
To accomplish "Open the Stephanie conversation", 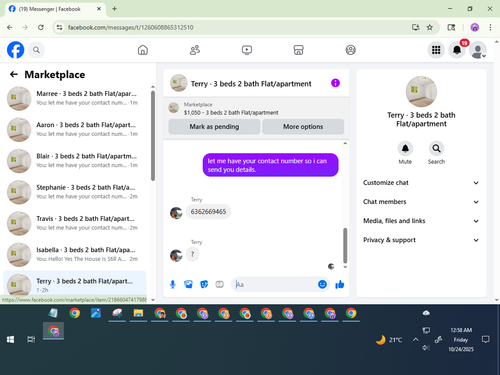I will (x=75, y=192).
